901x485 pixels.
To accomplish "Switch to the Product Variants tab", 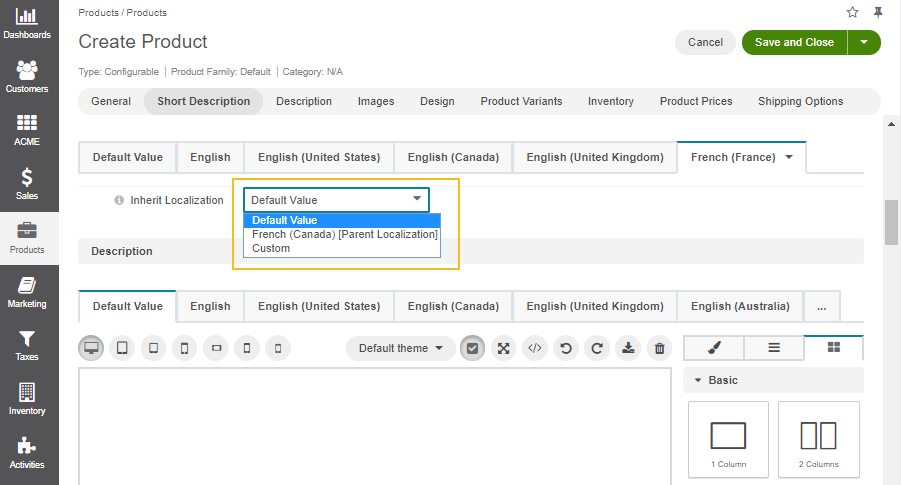I will (521, 101).
